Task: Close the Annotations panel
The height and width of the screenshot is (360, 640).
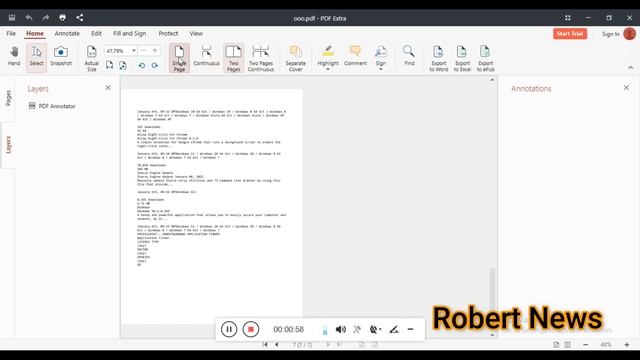Action: [x=627, y=88]
